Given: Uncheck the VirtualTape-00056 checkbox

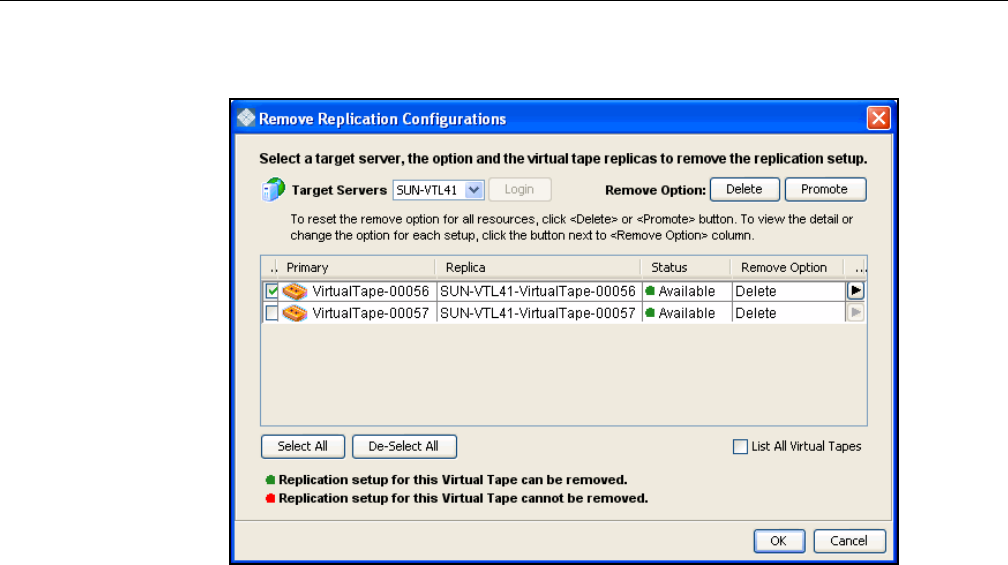Looking at the screenshot, I should 272,291.
